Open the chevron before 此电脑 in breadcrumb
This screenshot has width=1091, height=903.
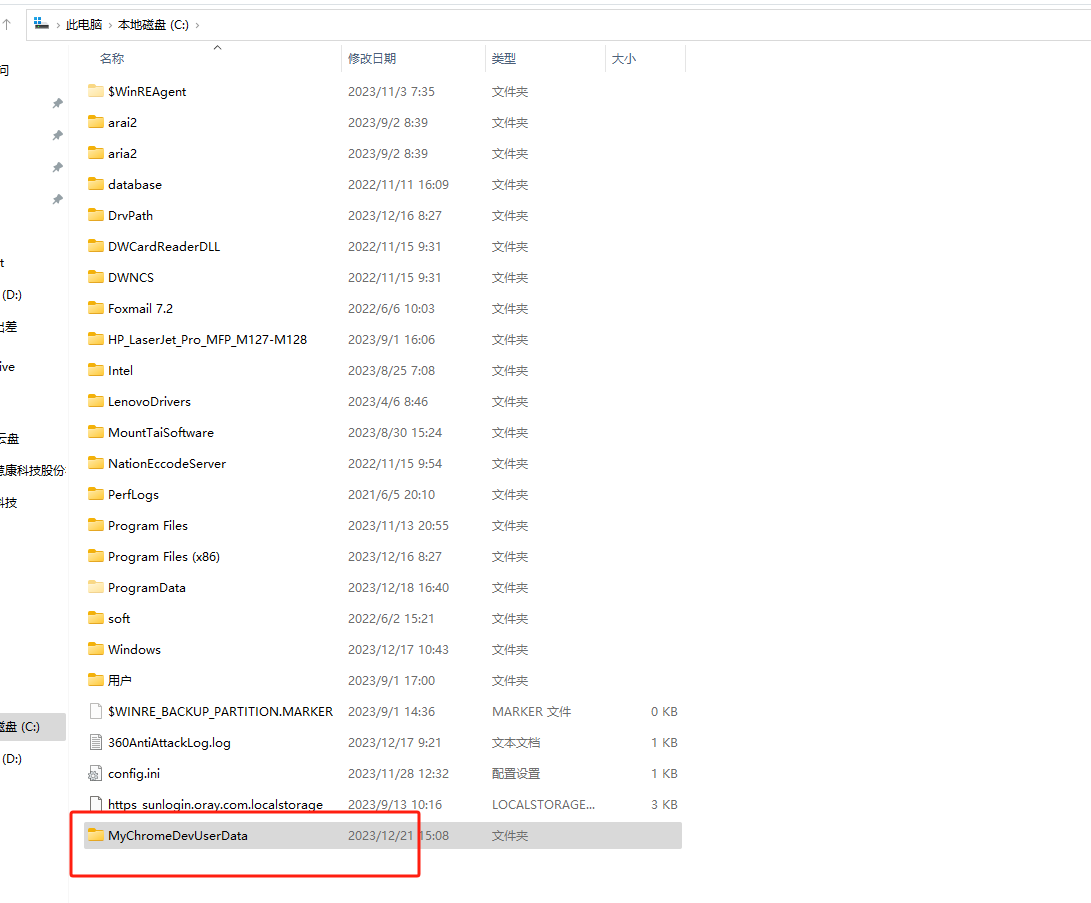pyautogui.click(x=58, y=24)
